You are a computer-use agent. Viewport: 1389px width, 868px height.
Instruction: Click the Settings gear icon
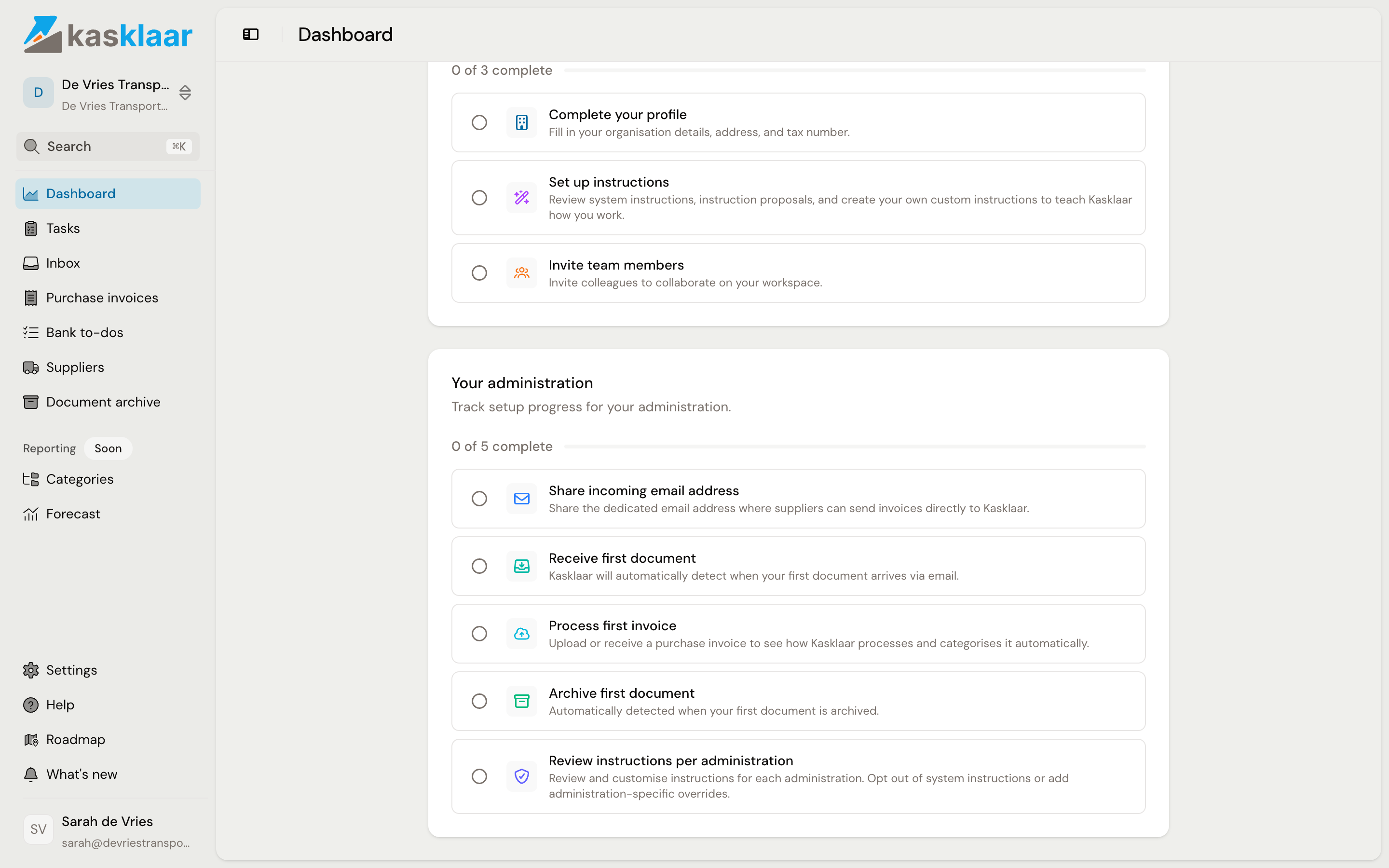click(31, 670)
